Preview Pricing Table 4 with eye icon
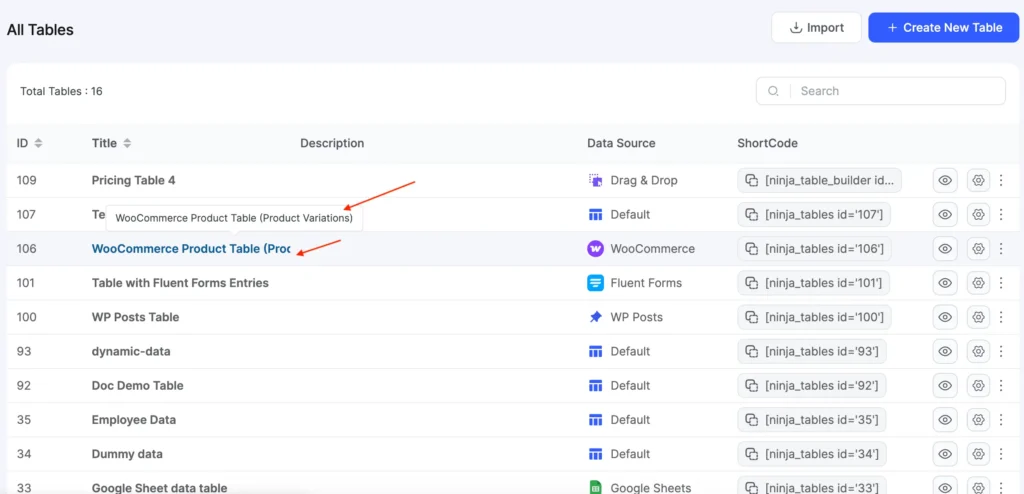Screen dimensions: 1024x494 coord(945,180)
